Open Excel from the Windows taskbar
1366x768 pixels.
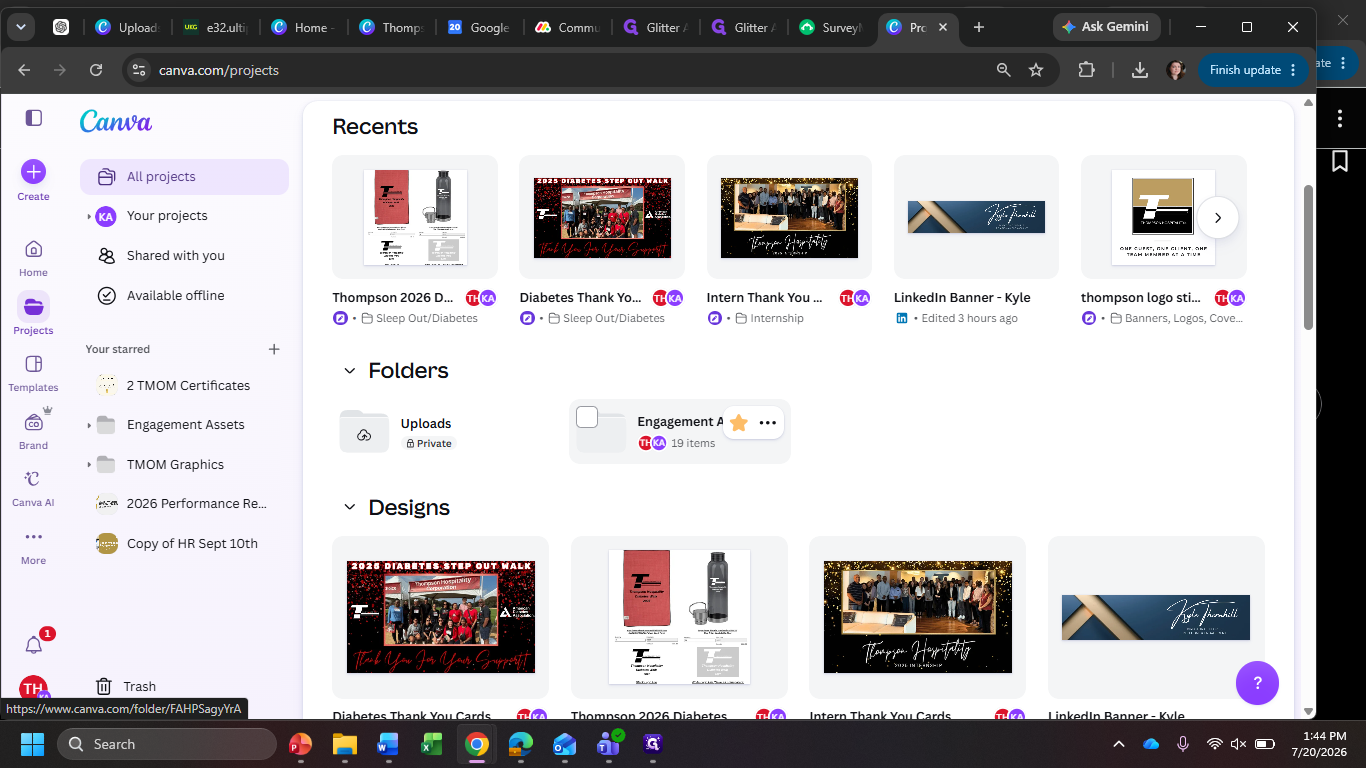click(x=431, y=744)
